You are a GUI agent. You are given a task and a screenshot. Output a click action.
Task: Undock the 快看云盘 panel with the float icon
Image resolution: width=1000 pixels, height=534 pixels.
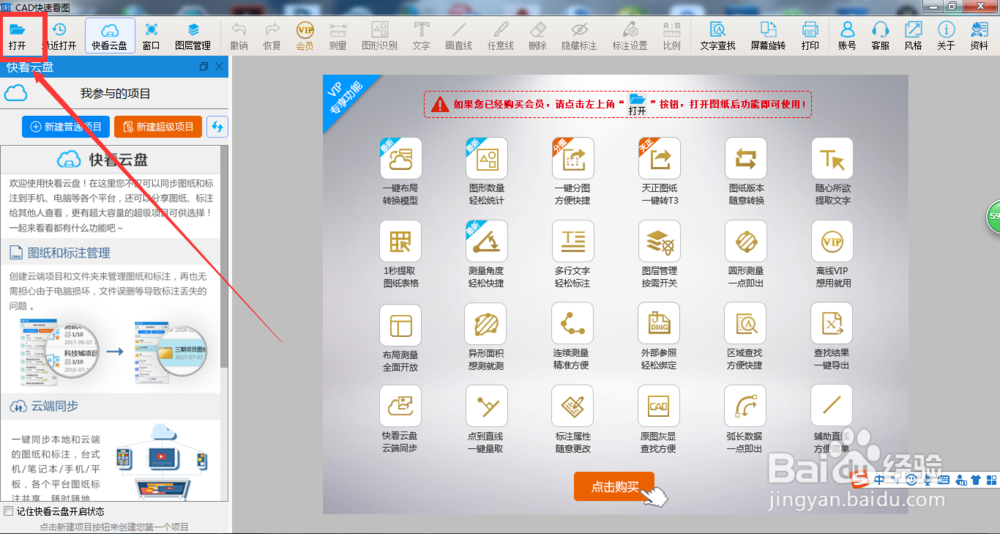(x=204, y=66)
